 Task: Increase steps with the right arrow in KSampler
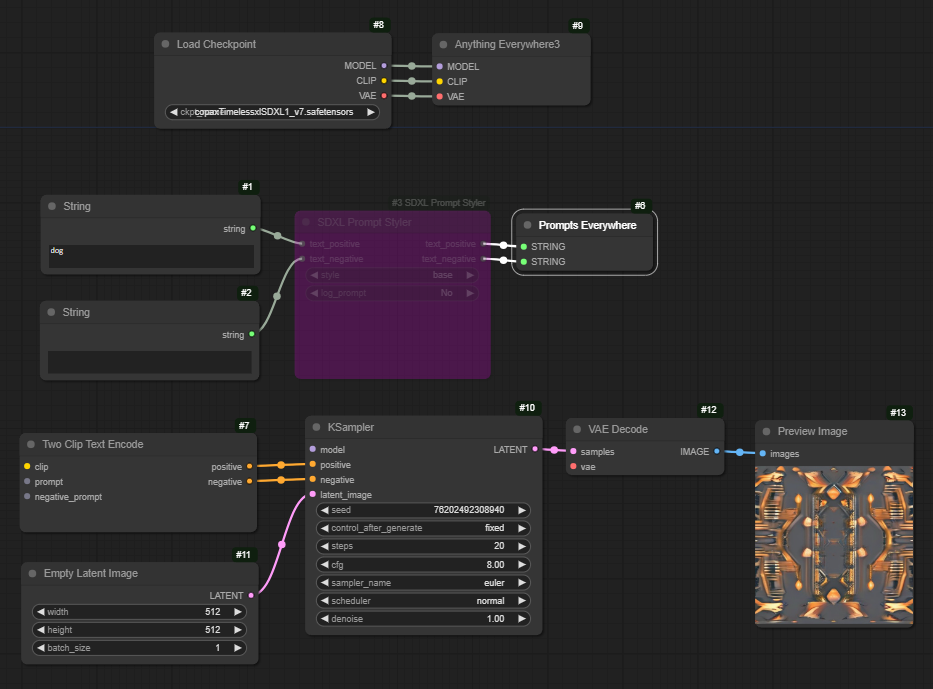(521, 546)
